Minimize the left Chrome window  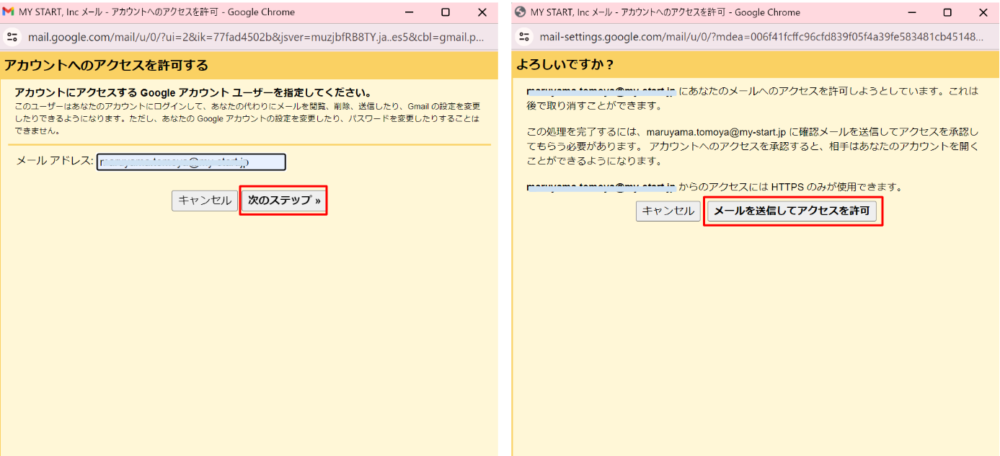click(409, 12)
